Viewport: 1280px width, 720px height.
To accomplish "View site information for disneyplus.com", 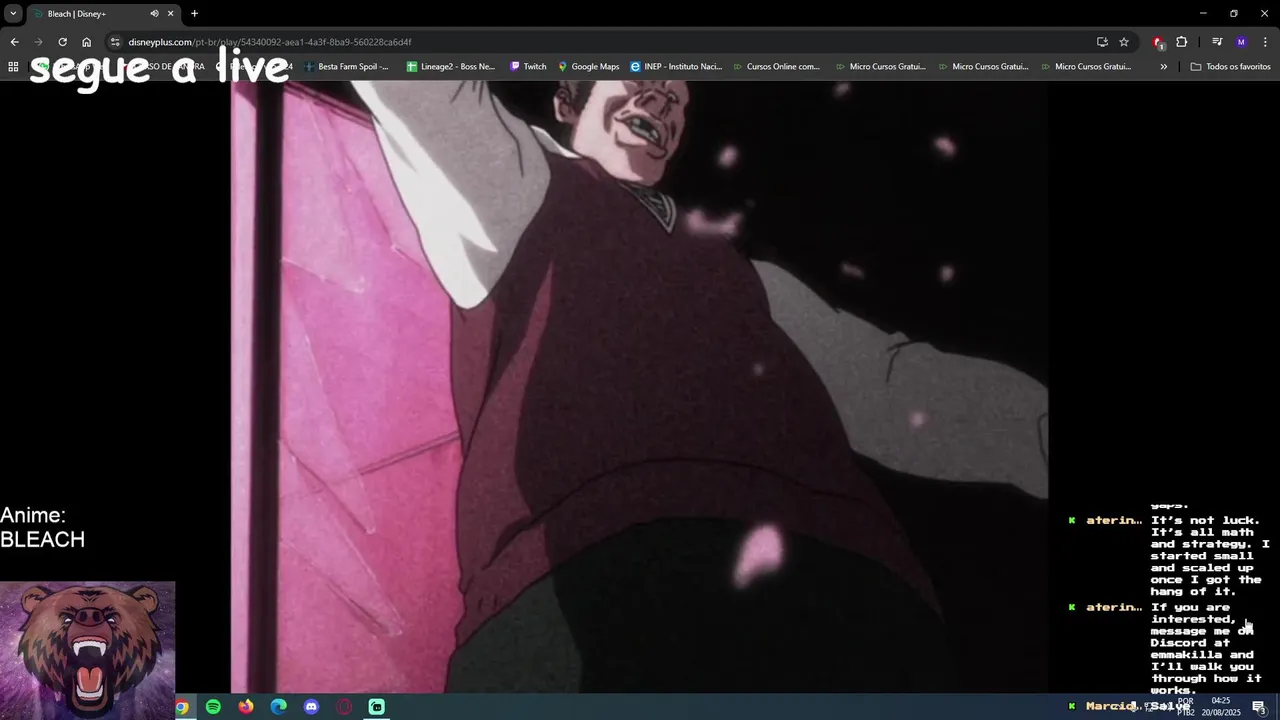I will click(115, 42).
